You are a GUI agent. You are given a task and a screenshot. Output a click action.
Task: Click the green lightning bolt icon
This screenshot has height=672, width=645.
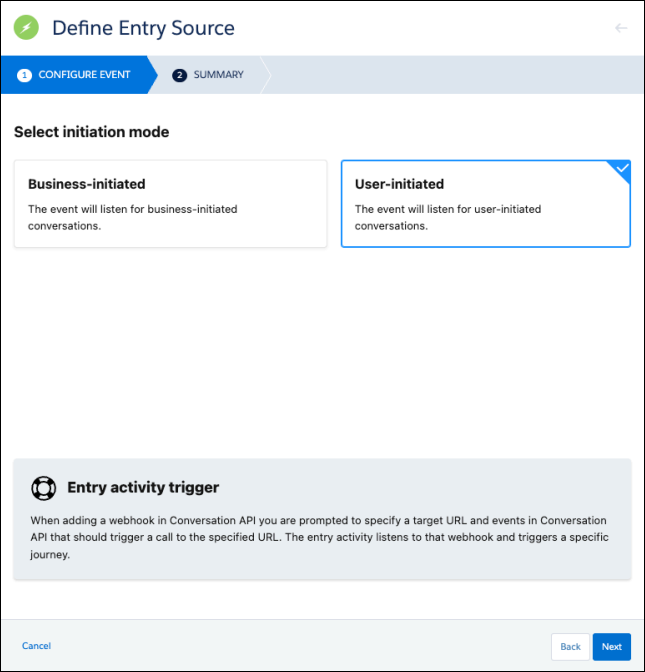(x=27, y=27)
